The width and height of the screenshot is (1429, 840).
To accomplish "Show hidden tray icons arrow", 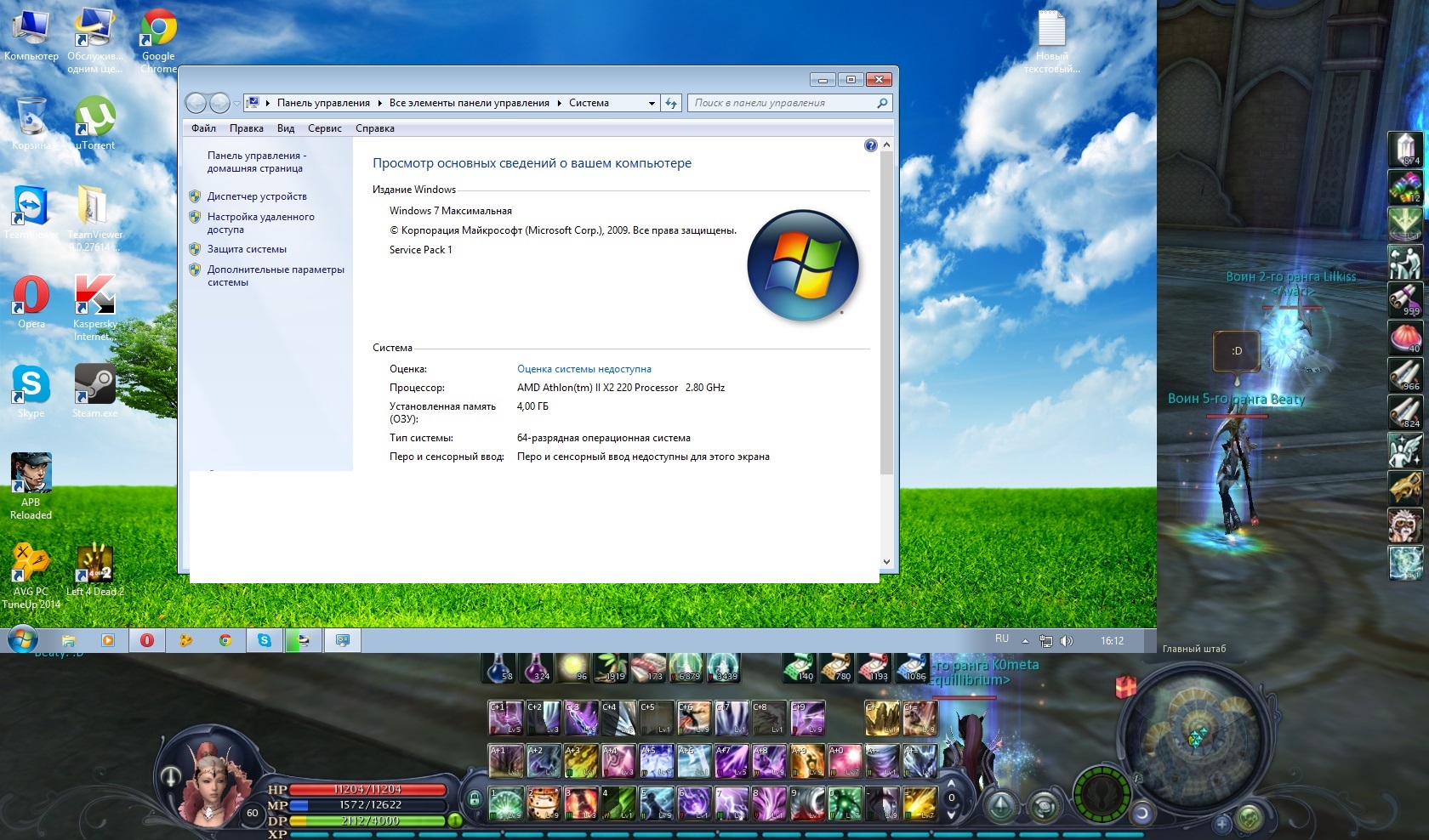I will point(1025,641).
